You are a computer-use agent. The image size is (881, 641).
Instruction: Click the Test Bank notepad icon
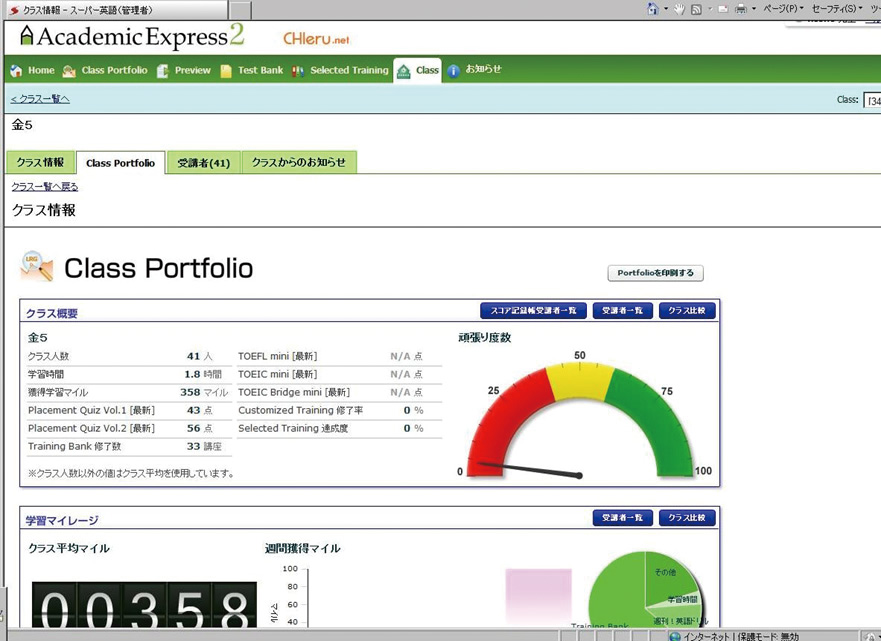click(226, 71)
